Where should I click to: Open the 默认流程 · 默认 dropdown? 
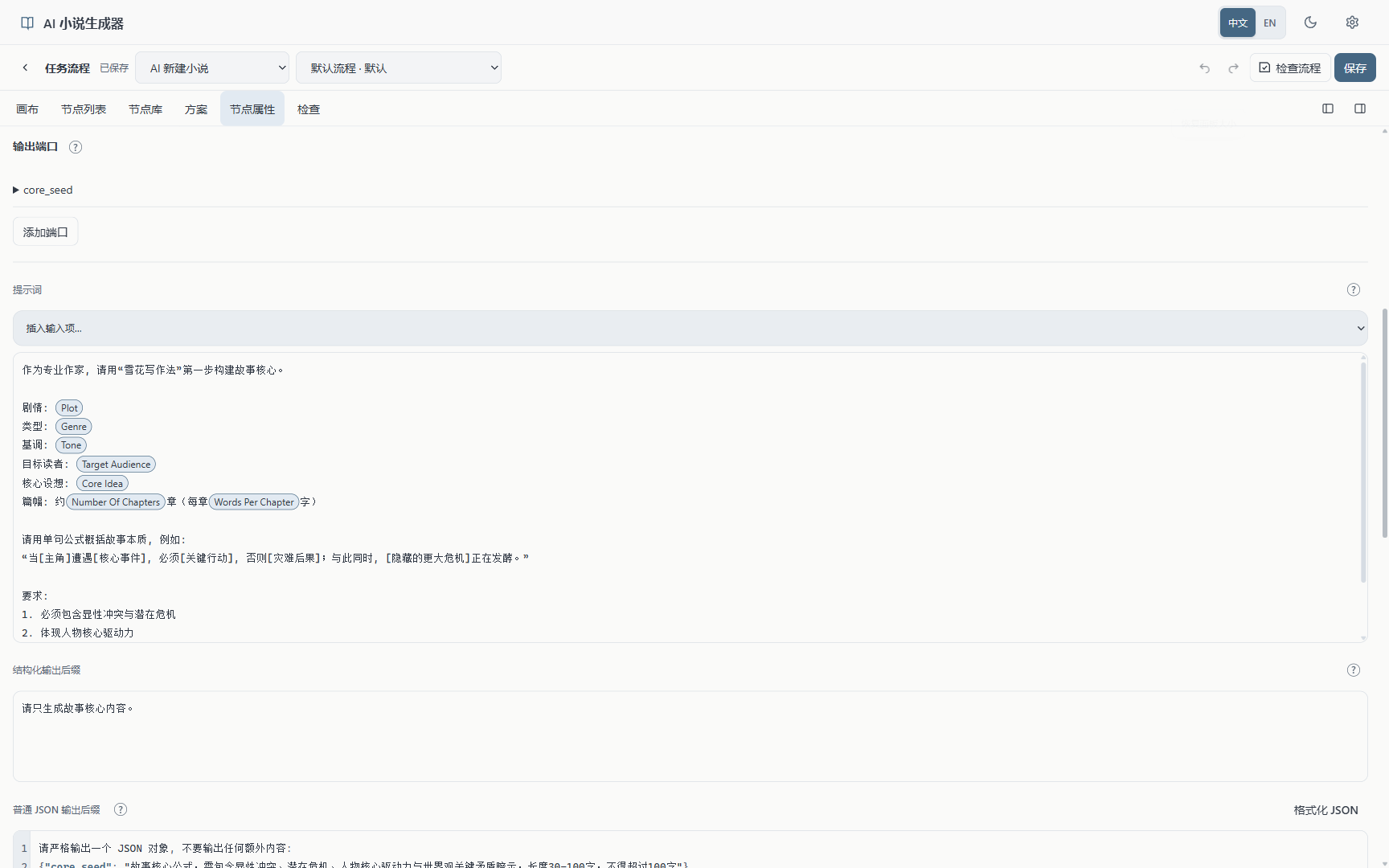(399, 68)
